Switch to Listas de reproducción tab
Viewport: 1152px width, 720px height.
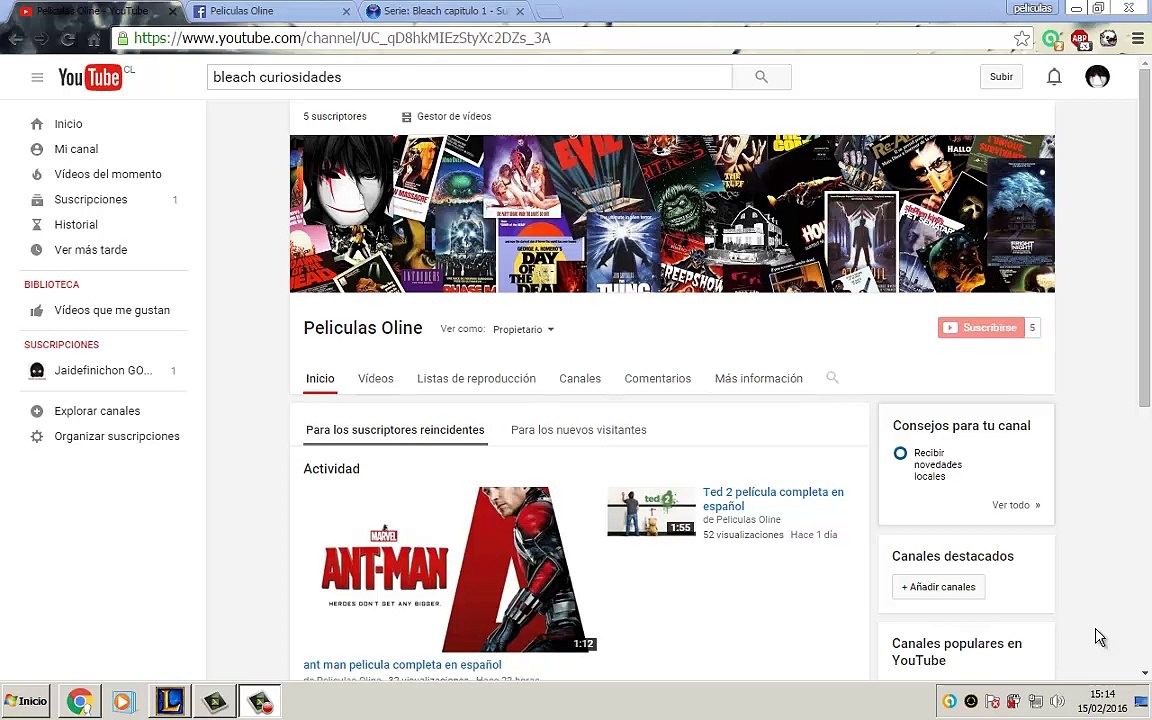(476, 379)
